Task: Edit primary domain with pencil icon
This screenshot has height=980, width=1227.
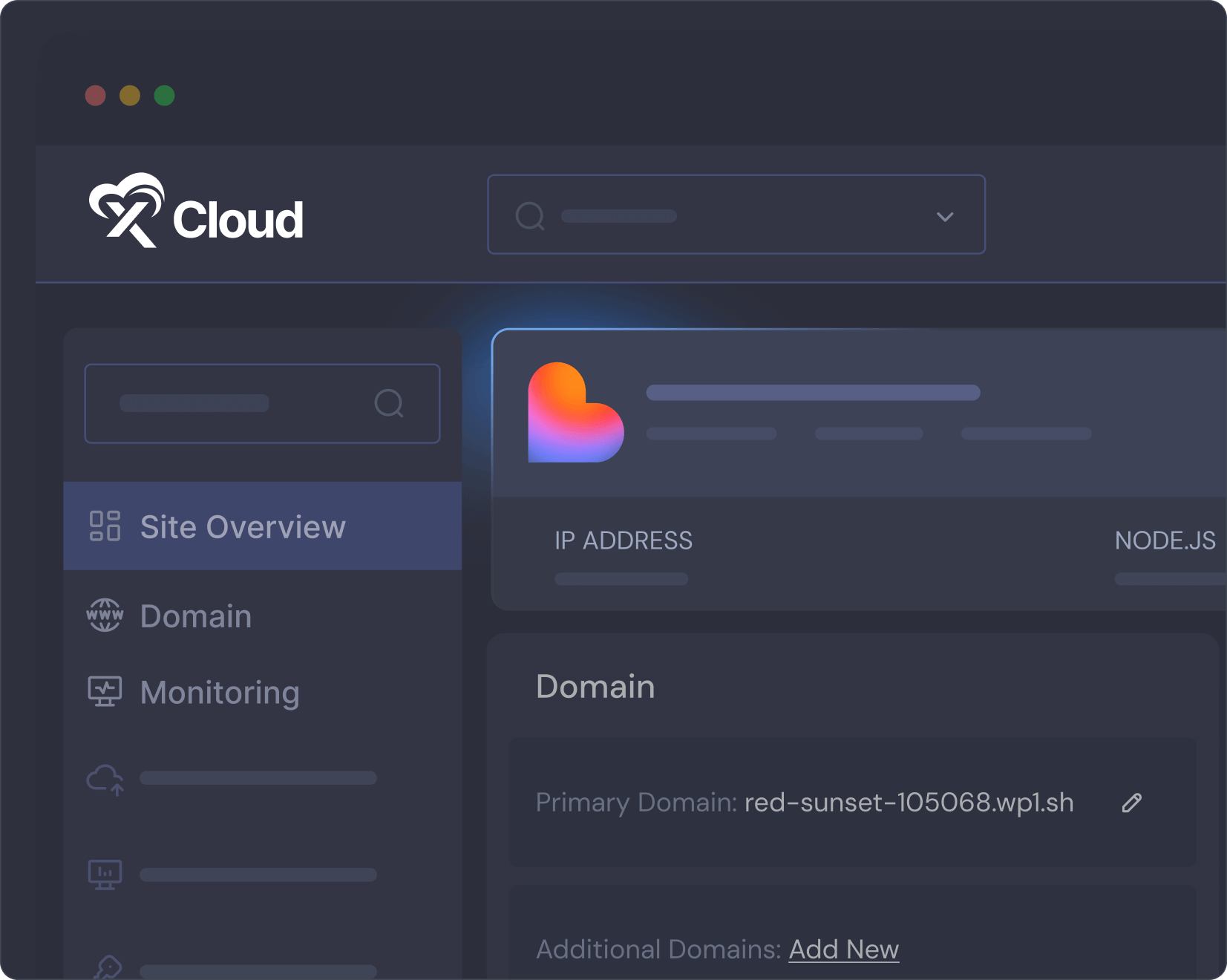Action: click(x=1131, y=803)
